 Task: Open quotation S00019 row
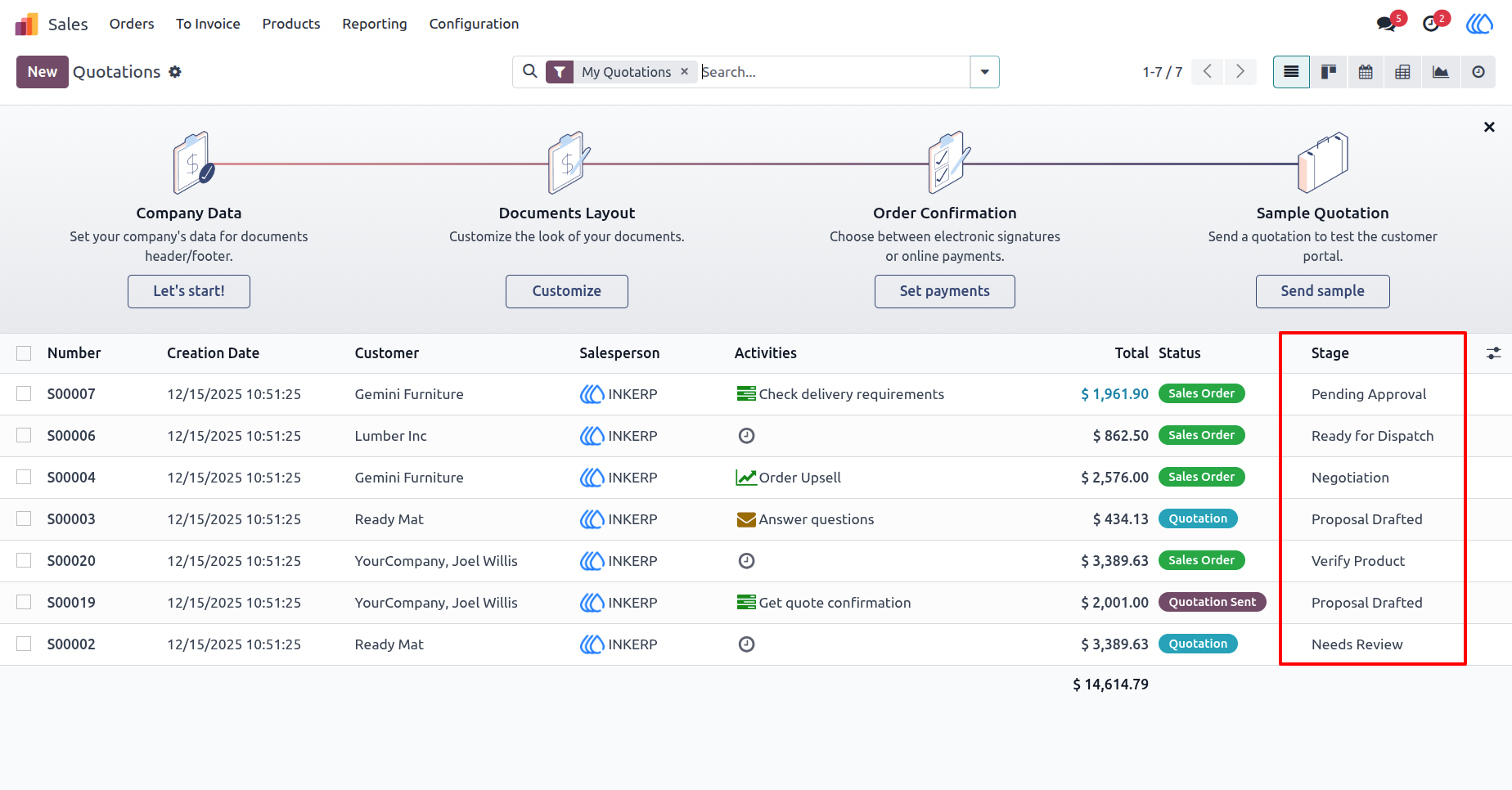tap(756, 603)
